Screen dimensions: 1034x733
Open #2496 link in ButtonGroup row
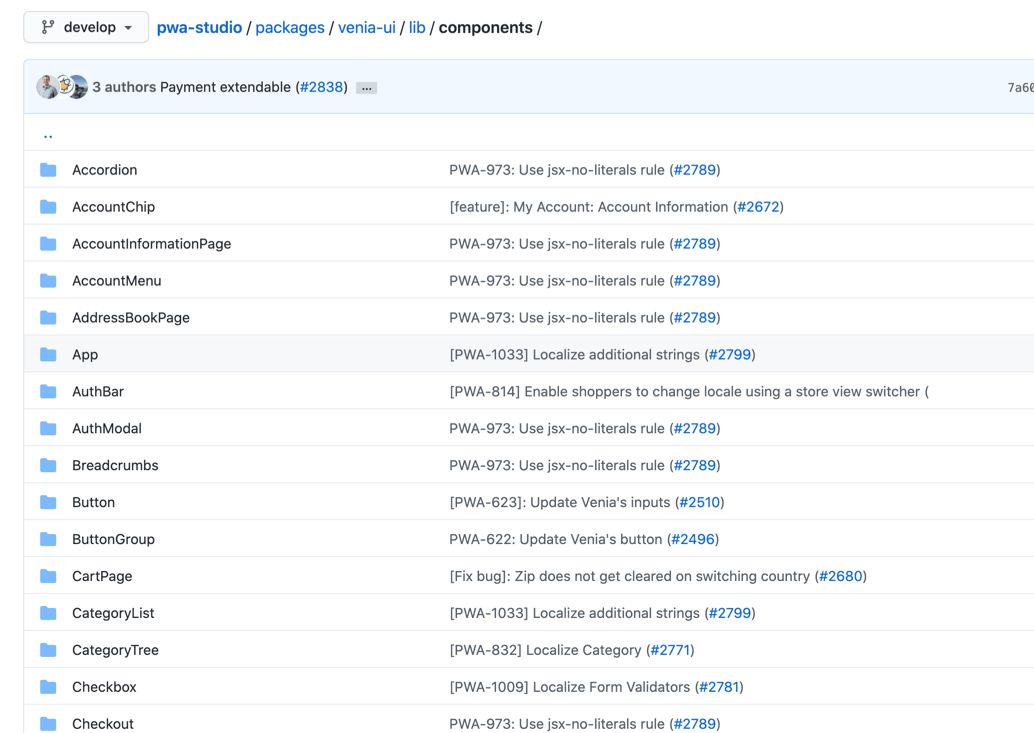point(693,539)
